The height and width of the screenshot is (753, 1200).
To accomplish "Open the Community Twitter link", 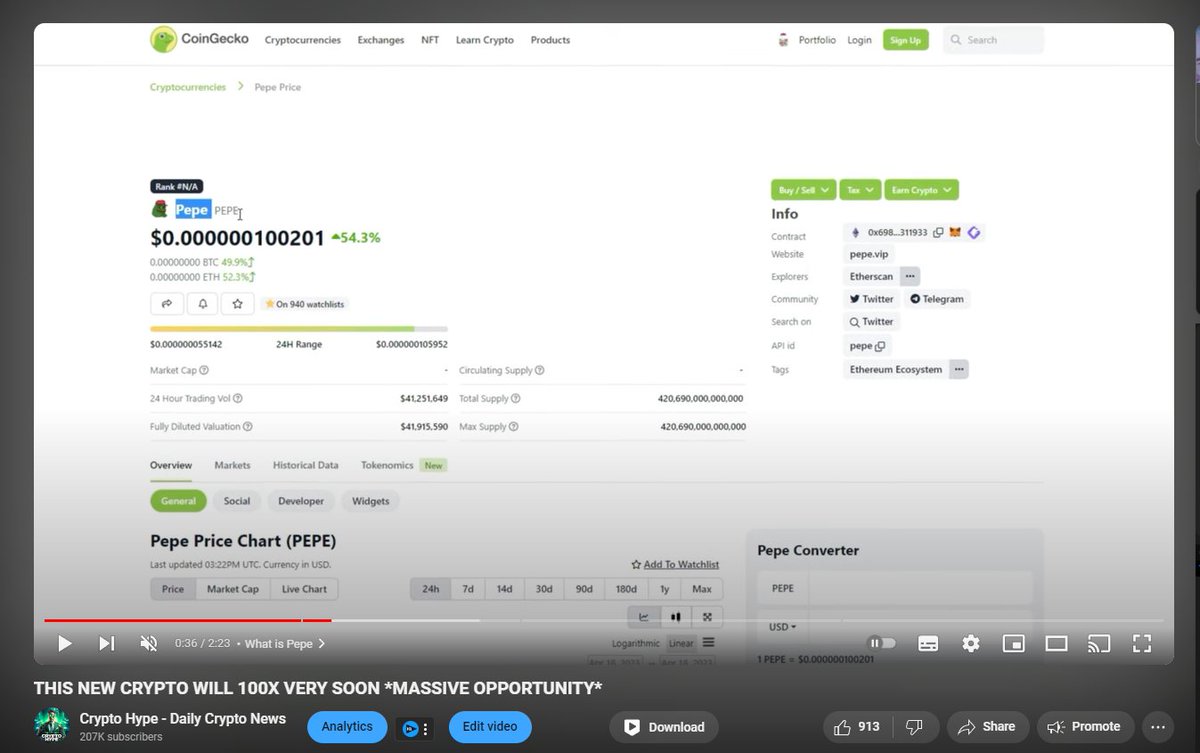I will (x=872, y=299).
